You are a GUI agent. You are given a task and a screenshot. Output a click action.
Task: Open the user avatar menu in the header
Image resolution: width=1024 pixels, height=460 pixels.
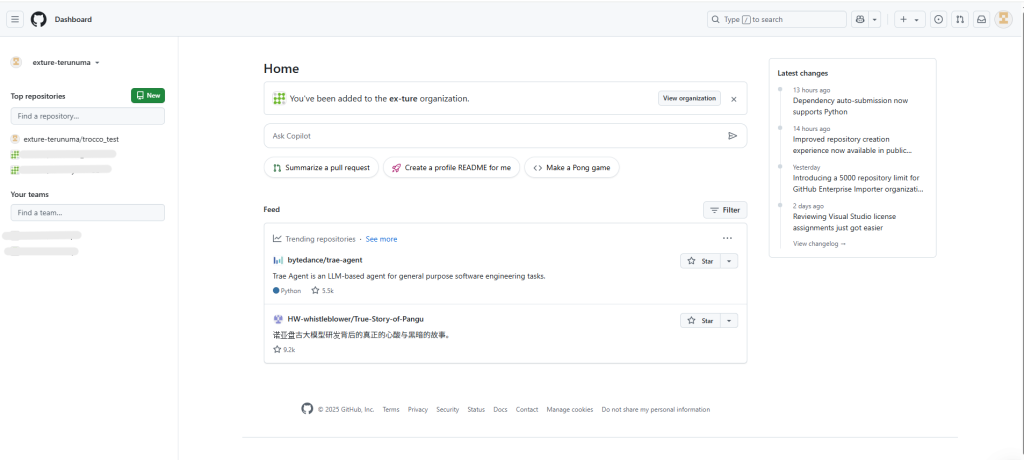[x=1003, y=20]
